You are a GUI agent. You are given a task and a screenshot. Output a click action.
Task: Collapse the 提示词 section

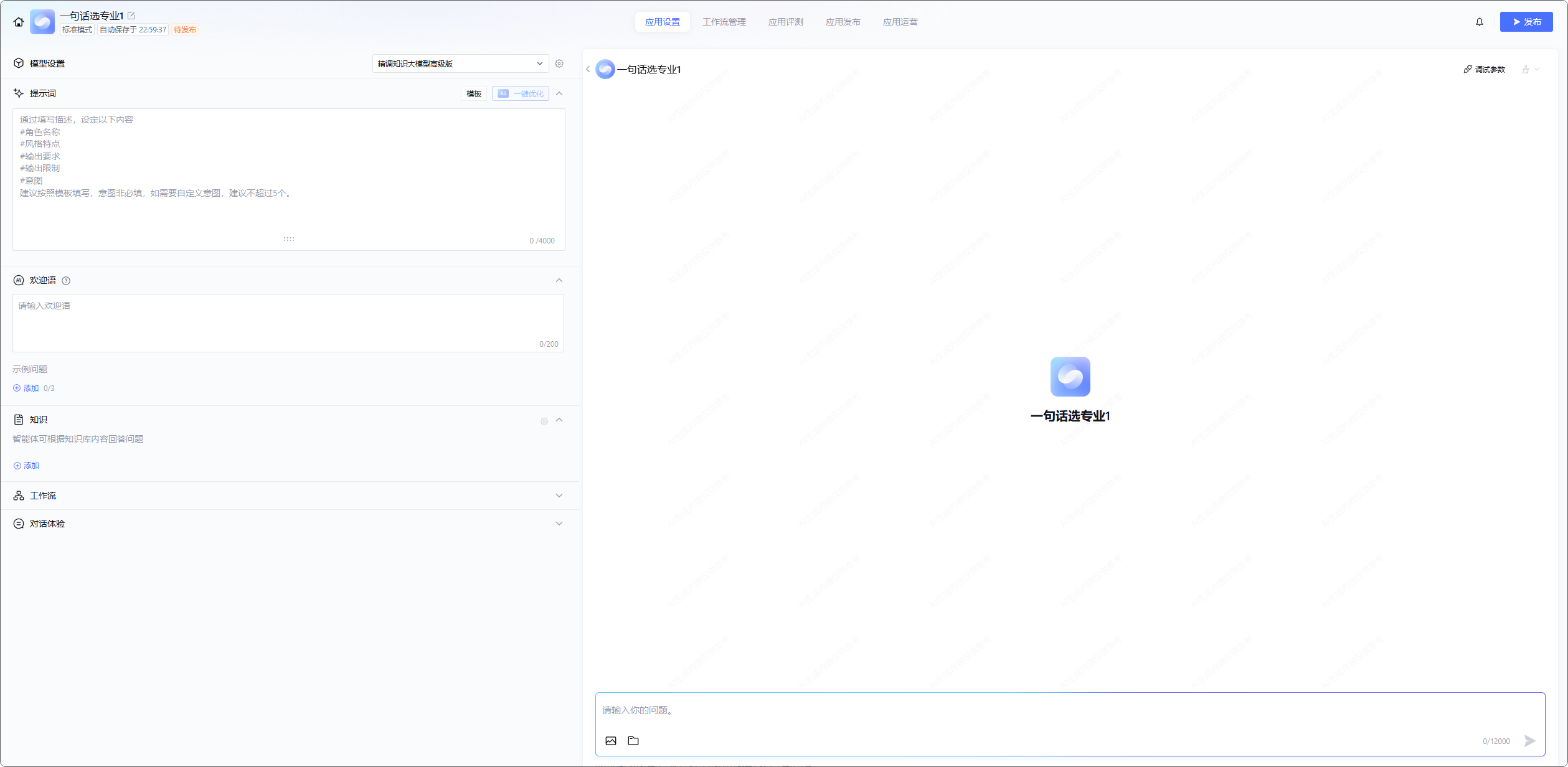click(x=559, y=93)
